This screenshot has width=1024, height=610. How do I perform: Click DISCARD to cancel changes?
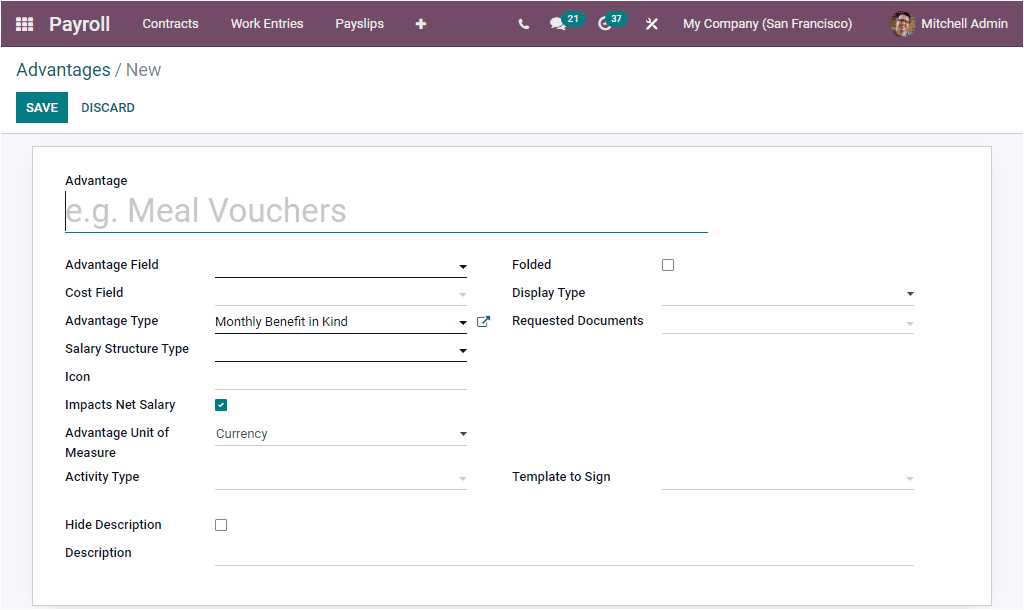107,107
